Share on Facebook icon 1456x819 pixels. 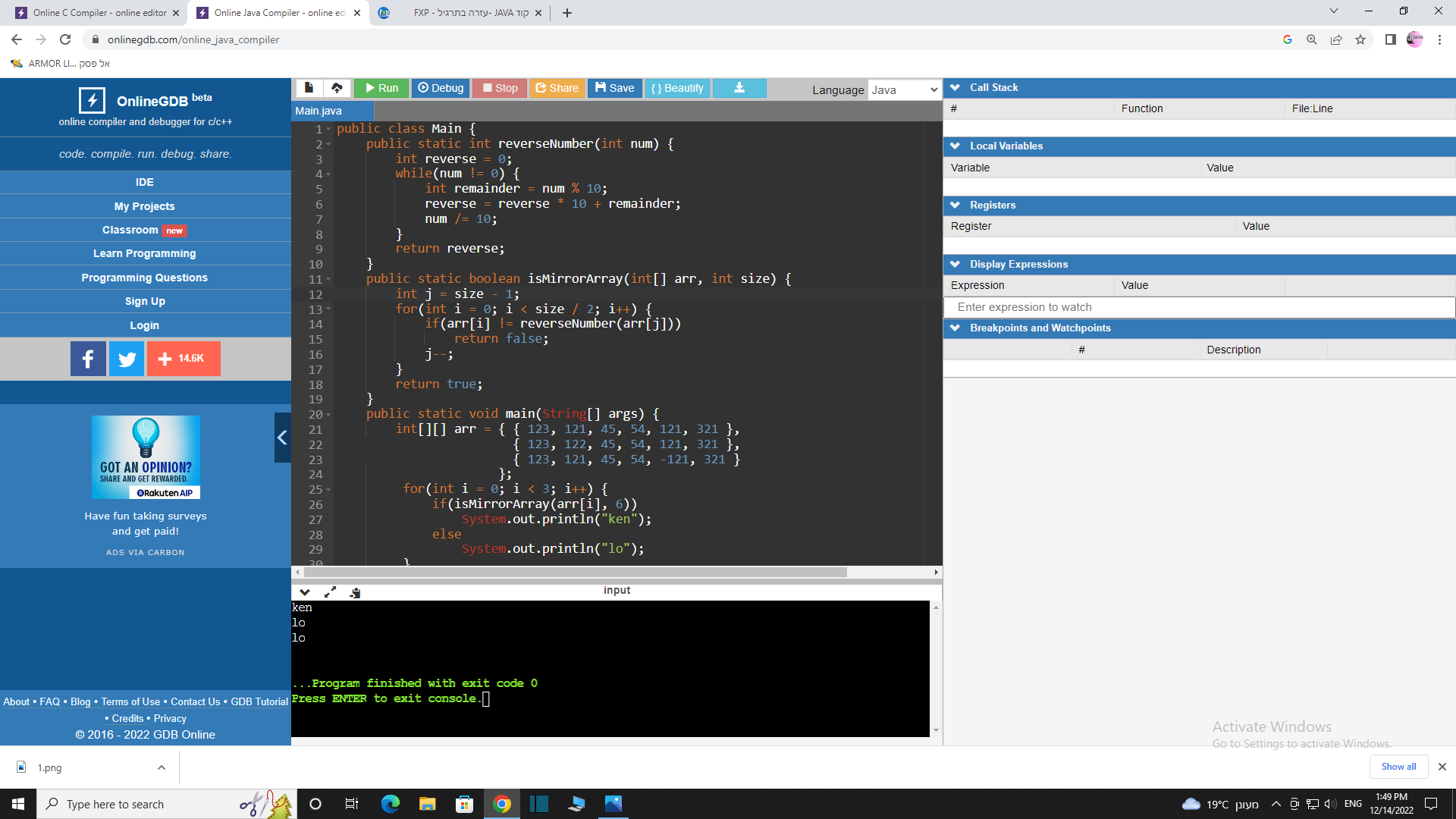(88, 359)
